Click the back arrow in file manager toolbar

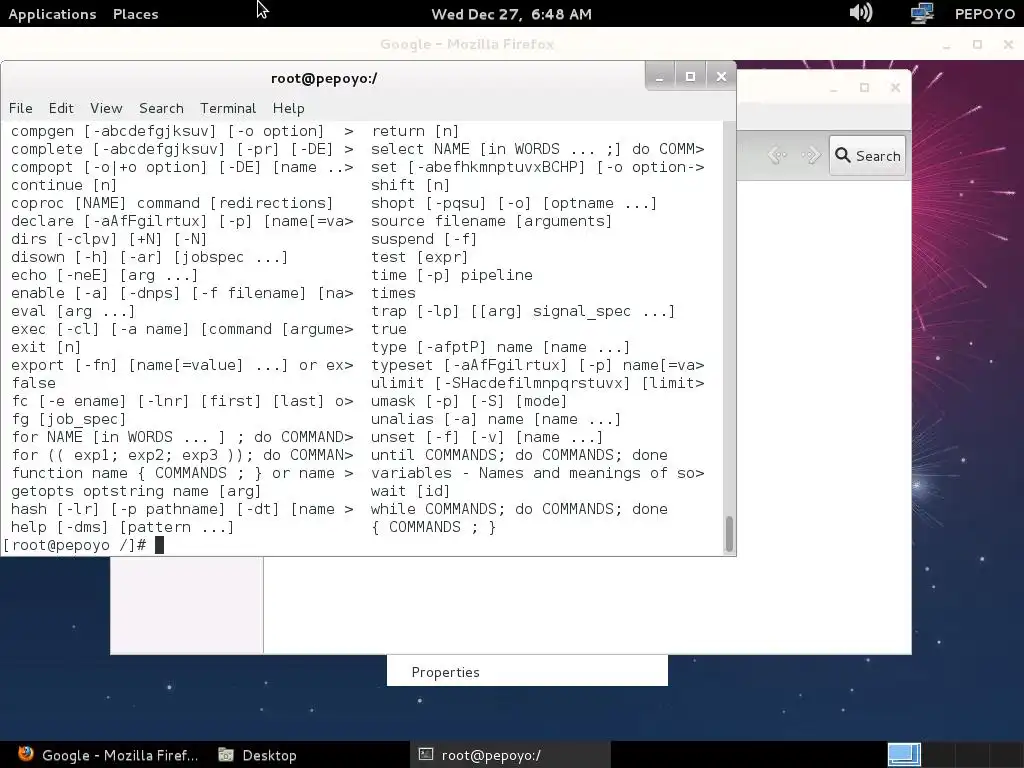777,155
